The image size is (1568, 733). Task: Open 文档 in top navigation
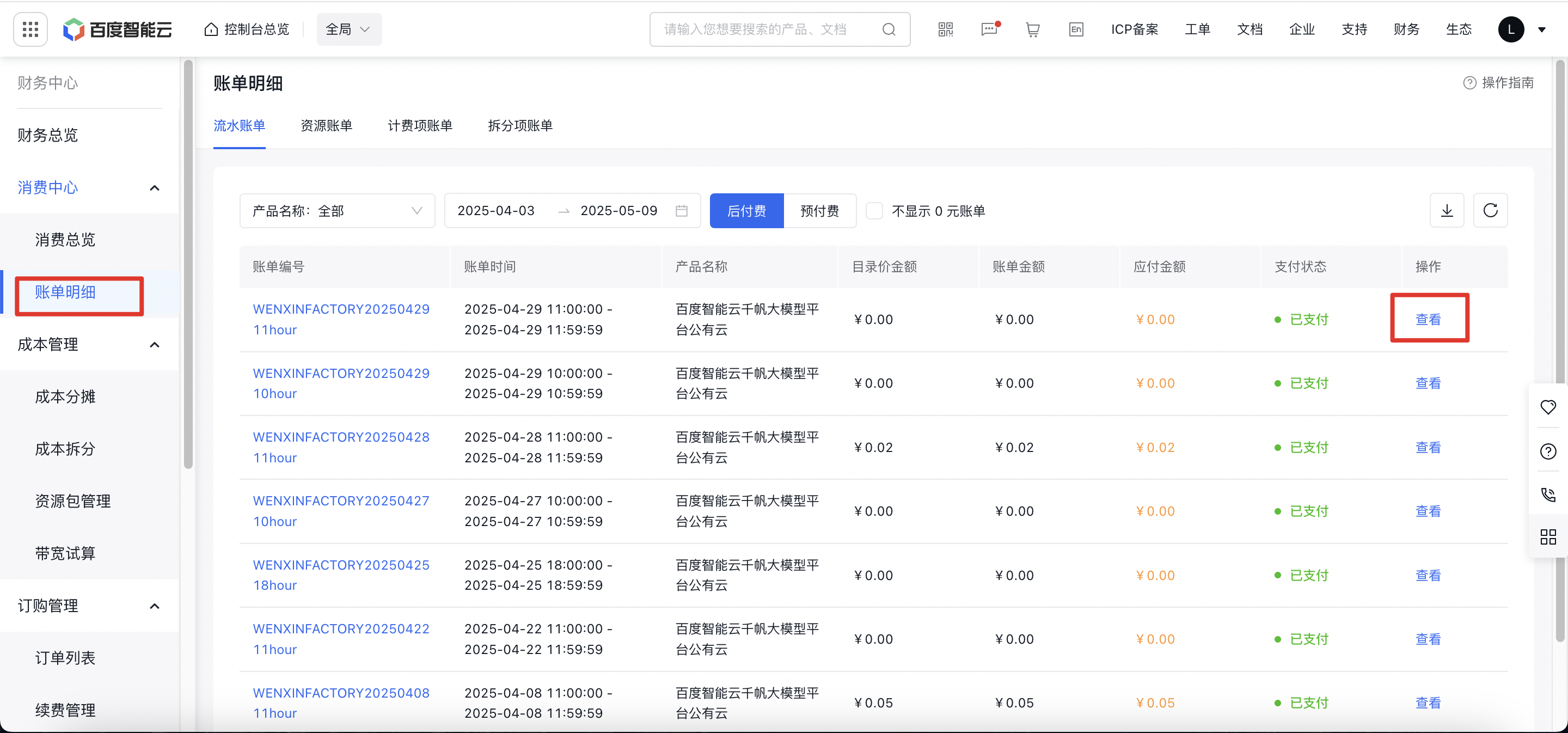1249,29
